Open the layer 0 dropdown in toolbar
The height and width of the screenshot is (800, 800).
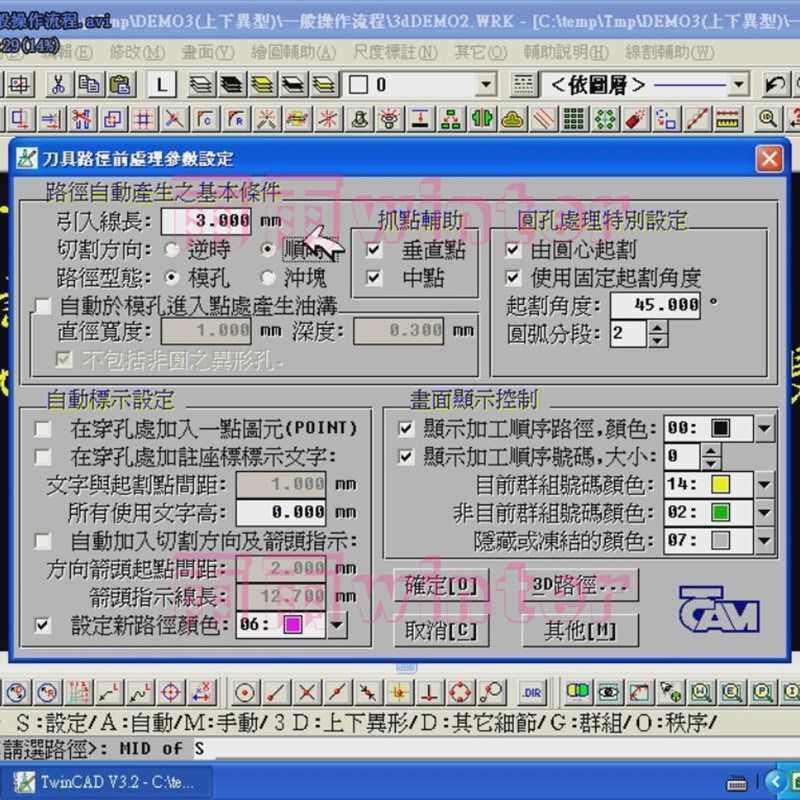pyautogui.click(x=487, y=85)
